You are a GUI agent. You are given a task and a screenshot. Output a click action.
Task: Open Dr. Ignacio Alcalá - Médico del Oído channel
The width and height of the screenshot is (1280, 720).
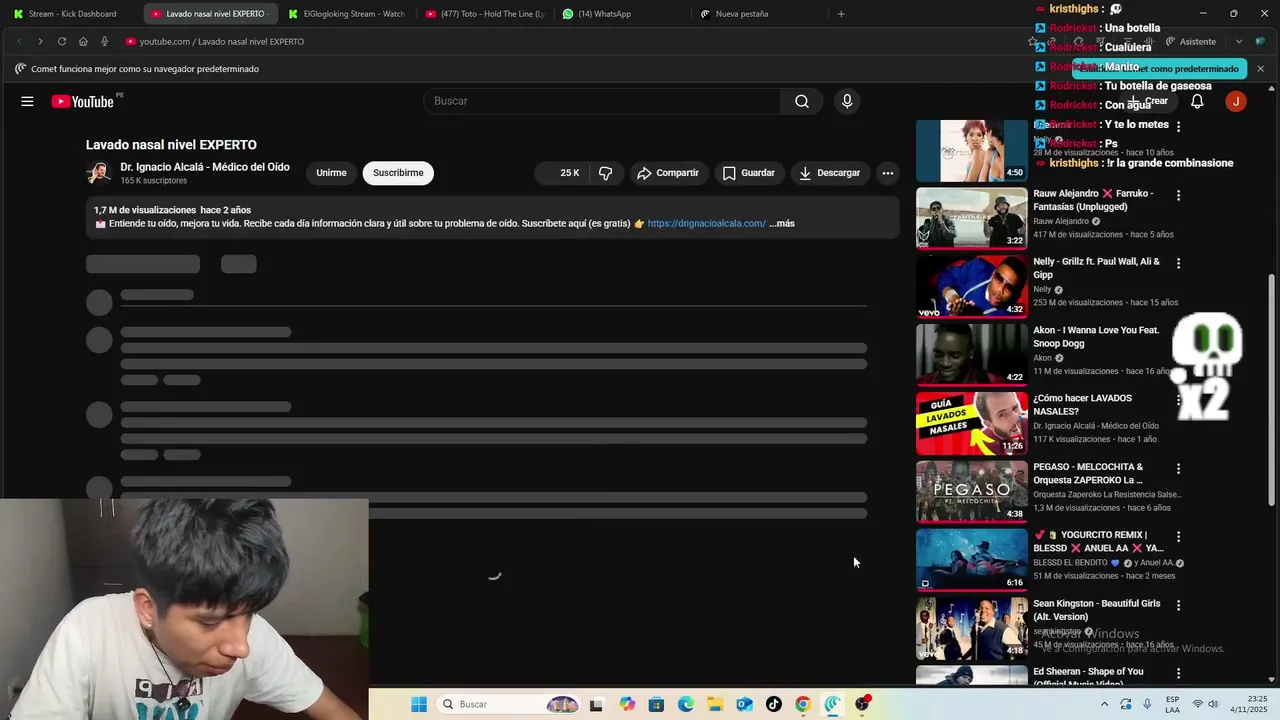205,167
